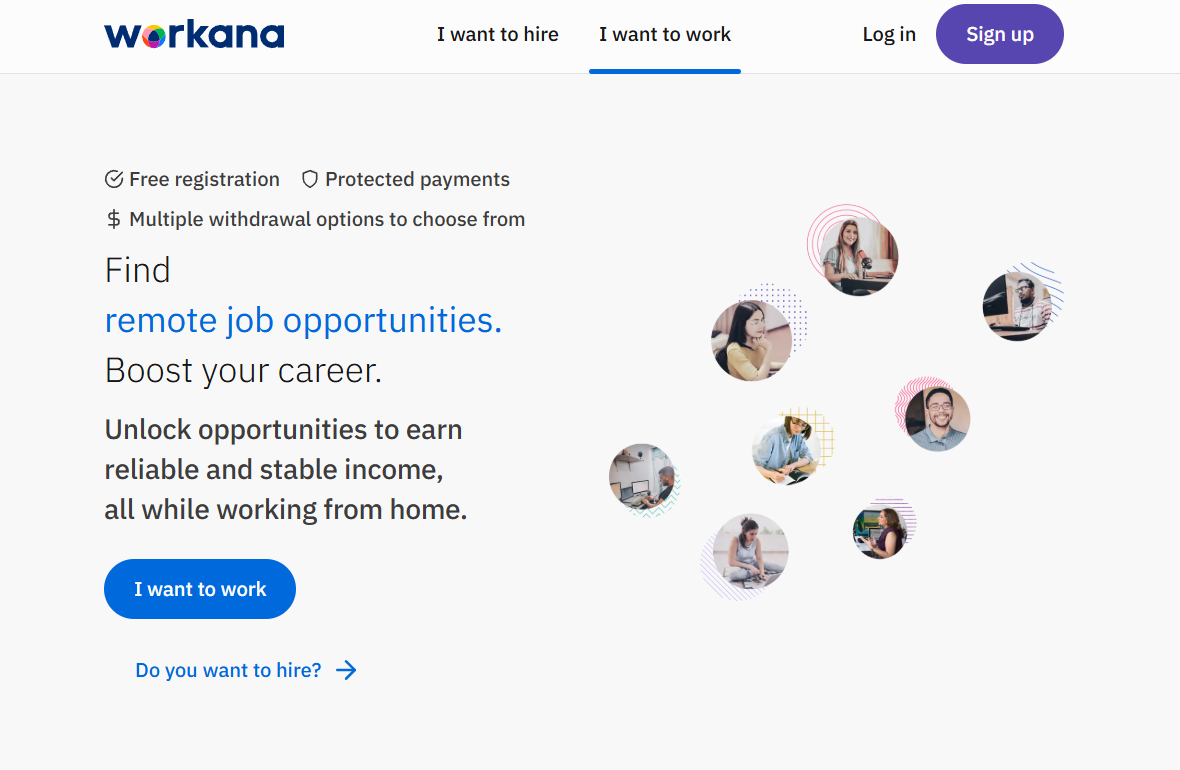Viewport: 1180px width, 770px height.
Task: Open the I want to hire tab
Action: coord(498,35)
